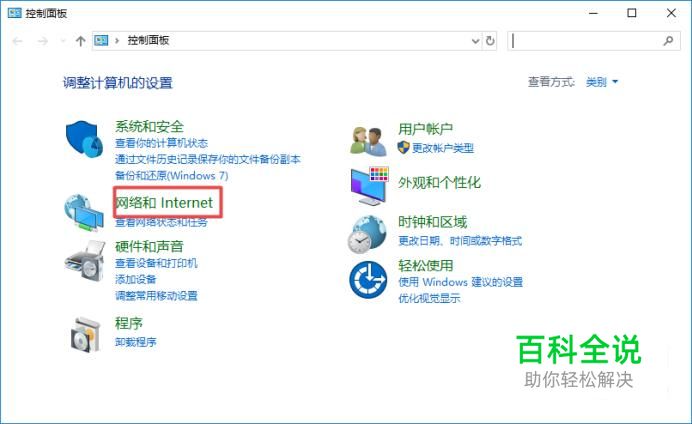Open 系统和安全 category link

149,126
